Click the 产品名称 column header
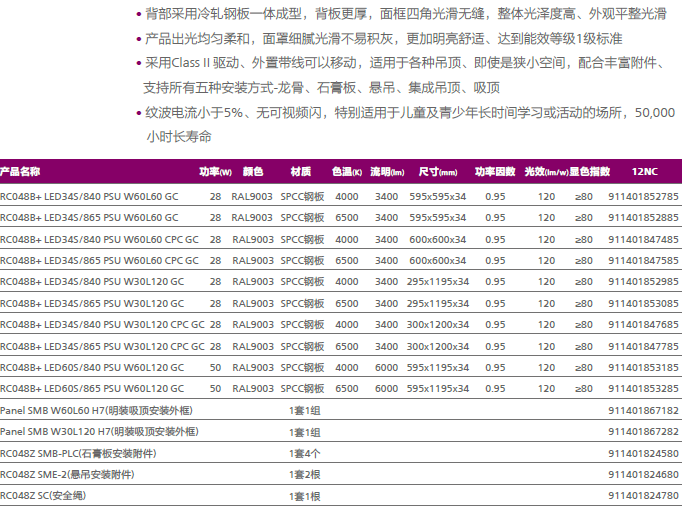 20,172
